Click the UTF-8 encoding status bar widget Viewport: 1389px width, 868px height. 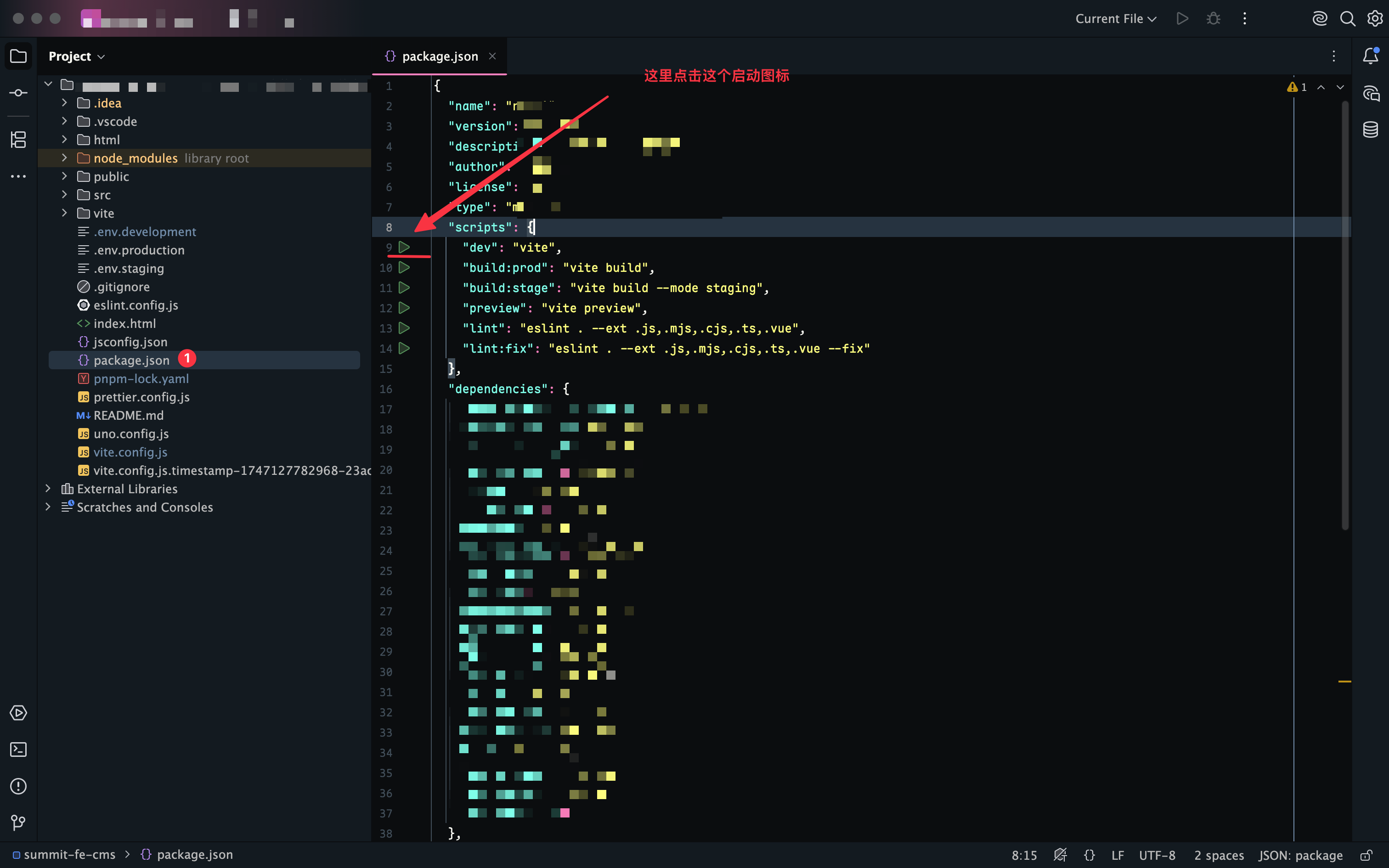(1157, 855)
